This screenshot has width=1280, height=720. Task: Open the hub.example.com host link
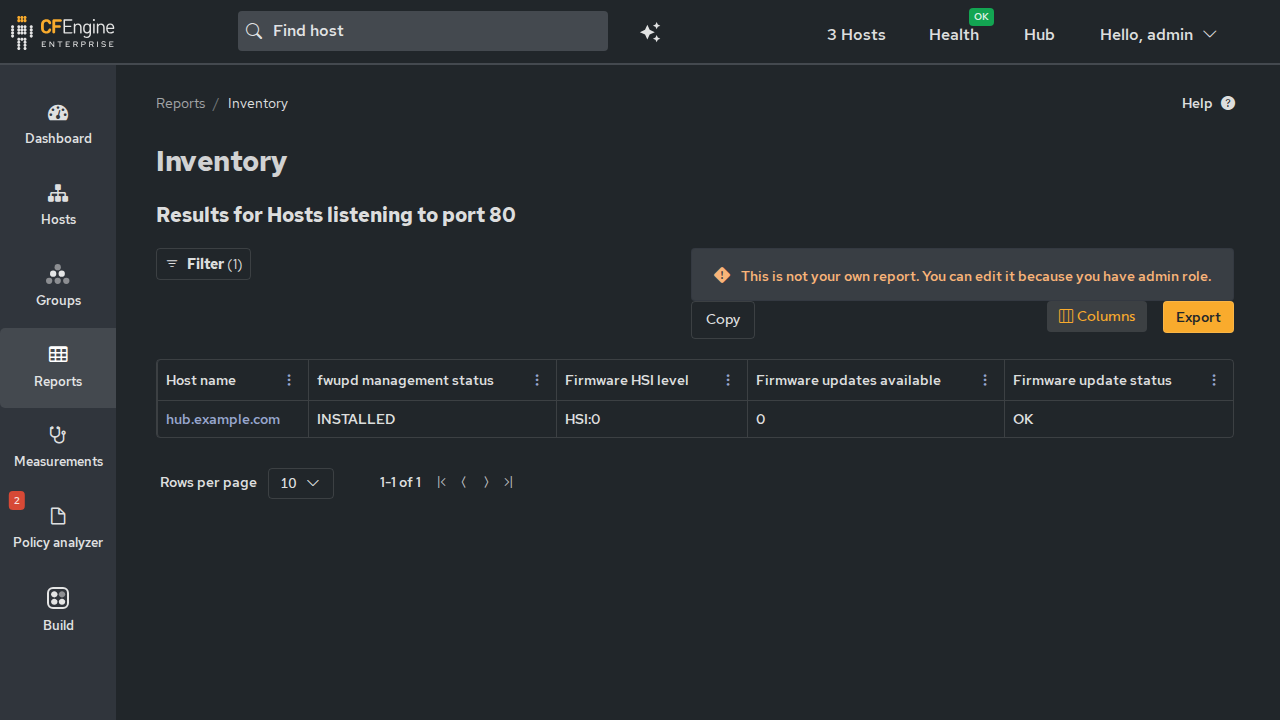(x=223, y=419)
